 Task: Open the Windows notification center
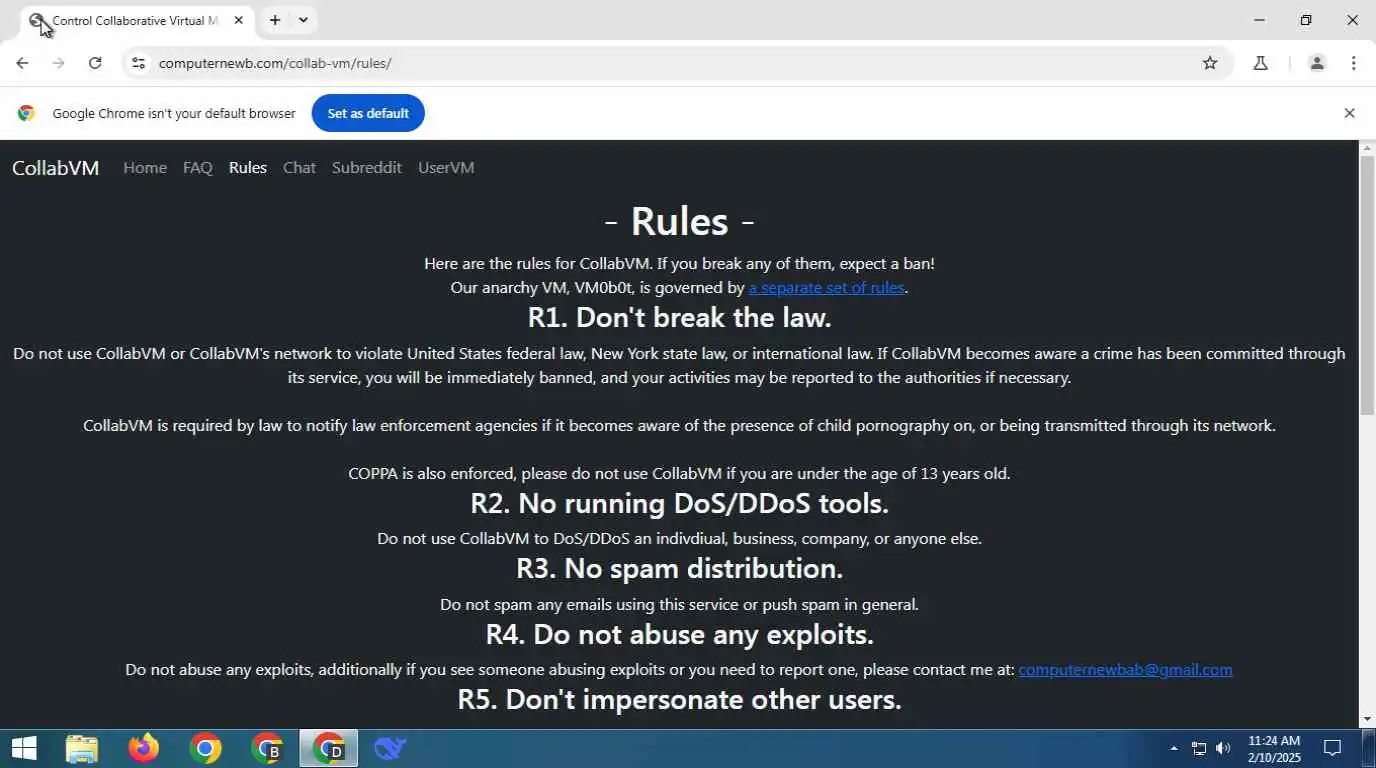pyautogui.click(x=1332, y=748)
